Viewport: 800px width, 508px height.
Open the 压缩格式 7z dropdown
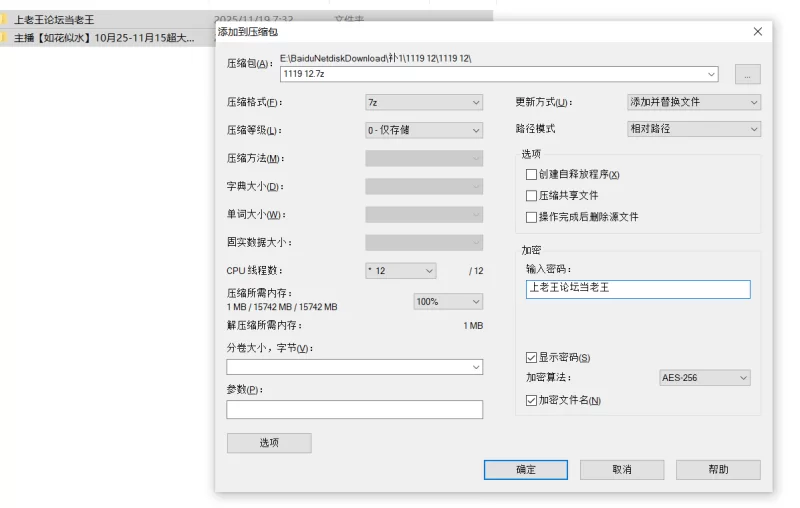click(x=424, y=103)
